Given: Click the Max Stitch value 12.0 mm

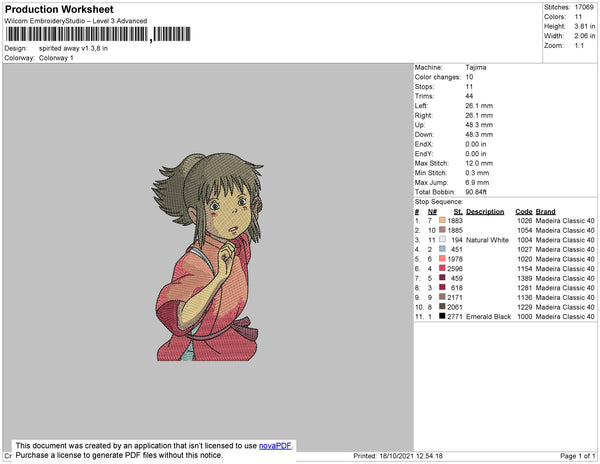Looking at the screenshot, I should (477, 163).
